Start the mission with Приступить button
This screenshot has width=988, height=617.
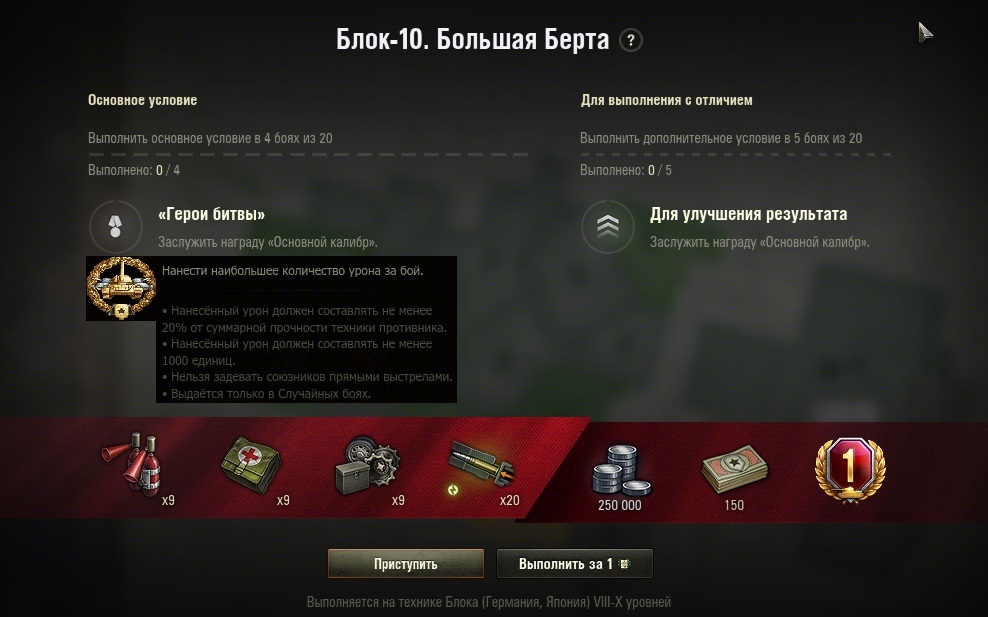pyautogui.click(x=406, y=563)
